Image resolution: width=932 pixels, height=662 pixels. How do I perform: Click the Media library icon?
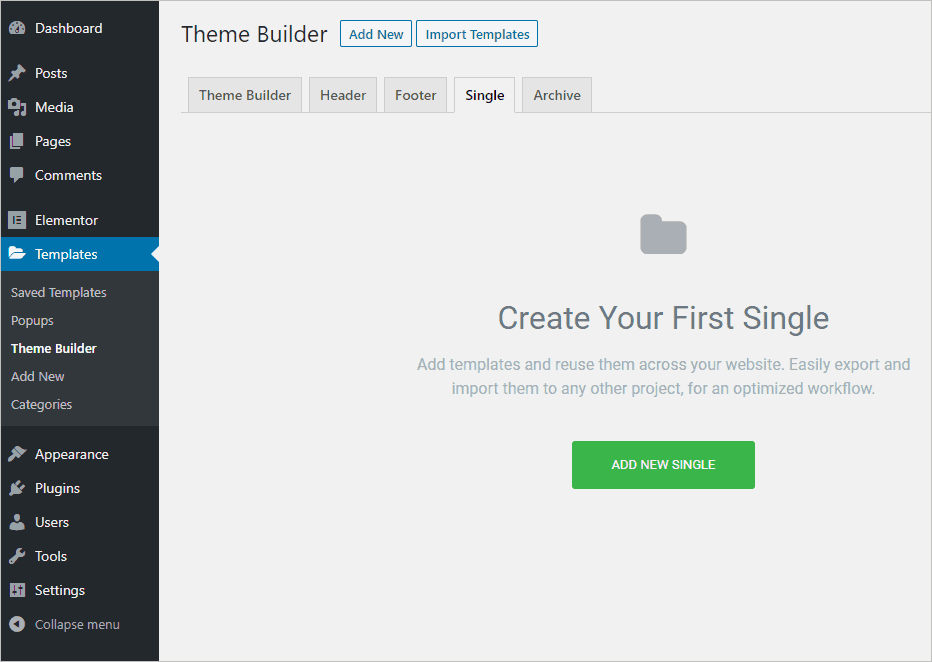pyautogui.click(x=17, y=107)
